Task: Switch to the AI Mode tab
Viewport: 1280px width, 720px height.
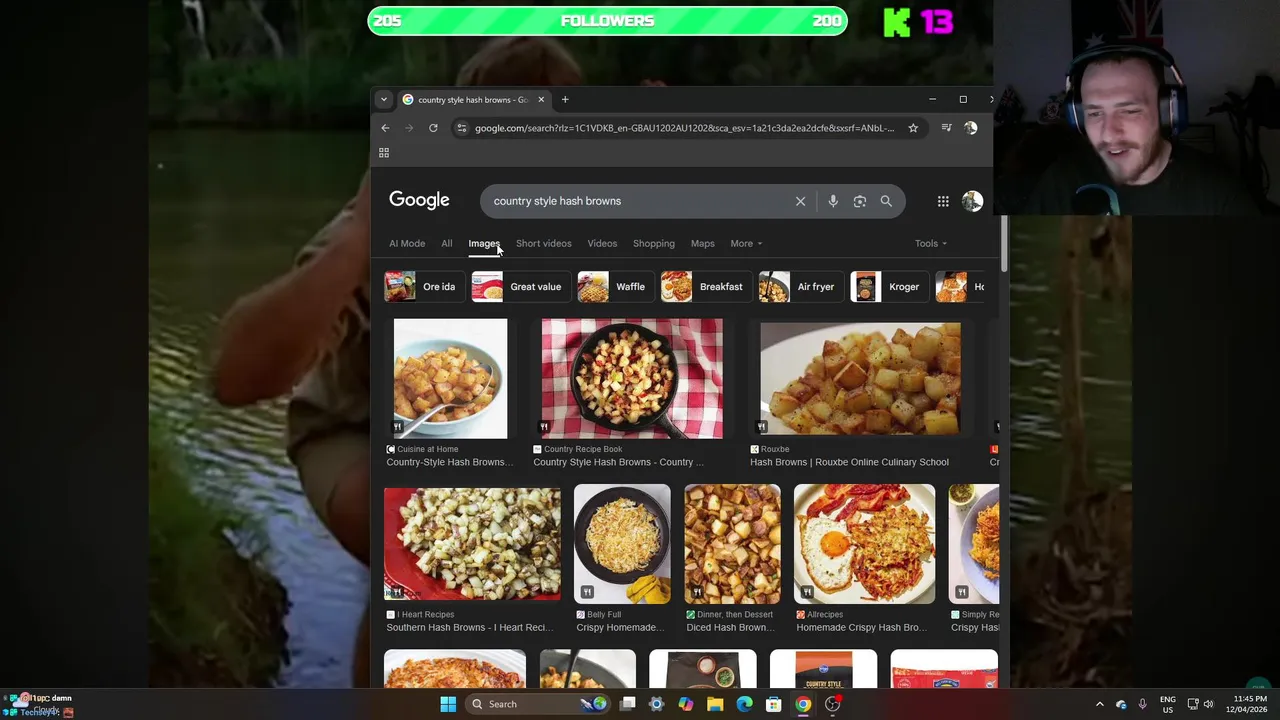Action: 407,243
